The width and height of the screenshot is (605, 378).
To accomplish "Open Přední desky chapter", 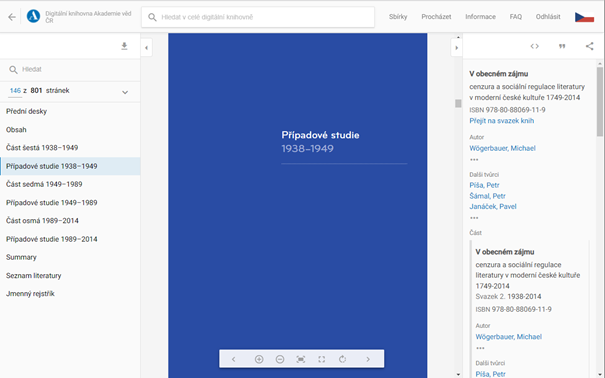I will (x=70, y=111).
